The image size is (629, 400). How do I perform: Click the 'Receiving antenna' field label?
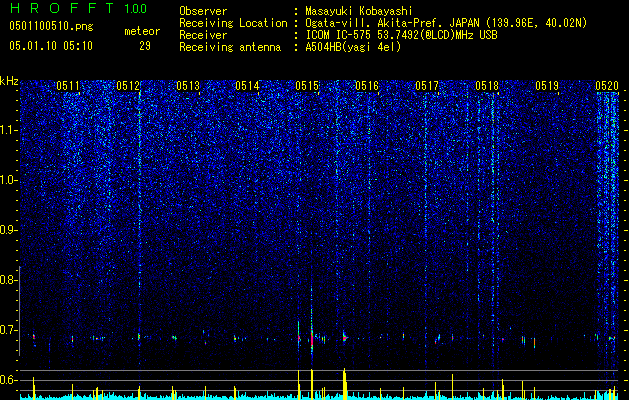[x=230, y=47]
